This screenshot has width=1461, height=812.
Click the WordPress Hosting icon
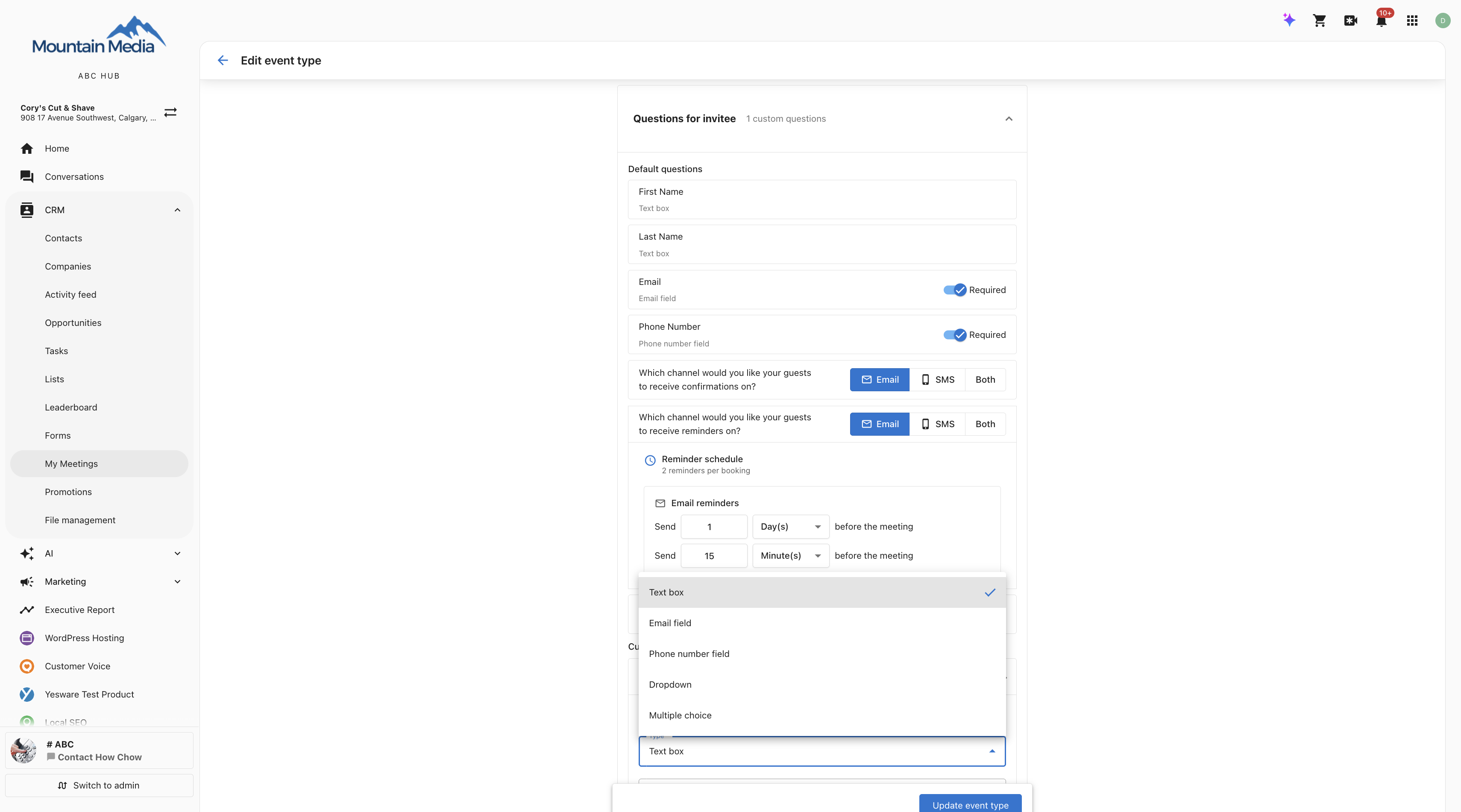point(26,638)
